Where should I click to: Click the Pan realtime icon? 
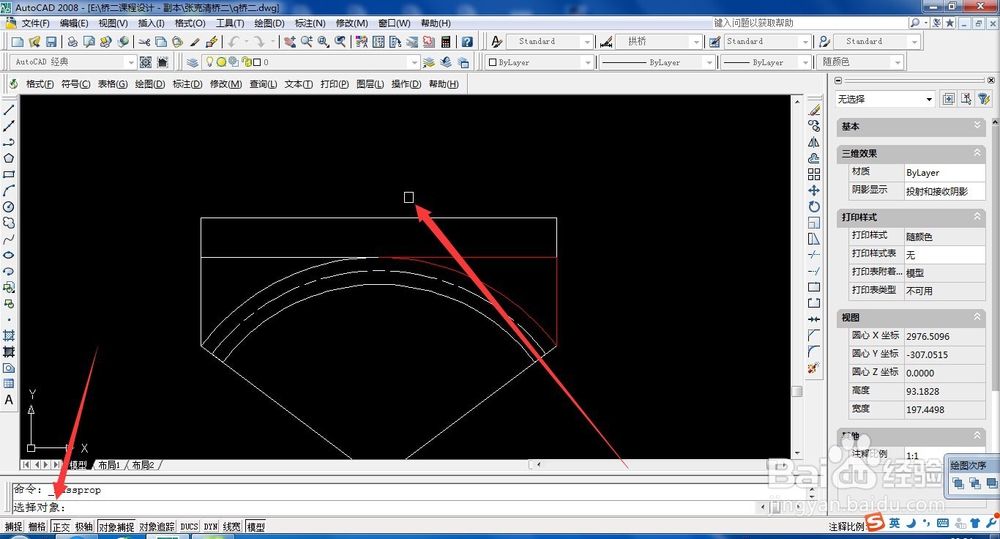(290, 41)
